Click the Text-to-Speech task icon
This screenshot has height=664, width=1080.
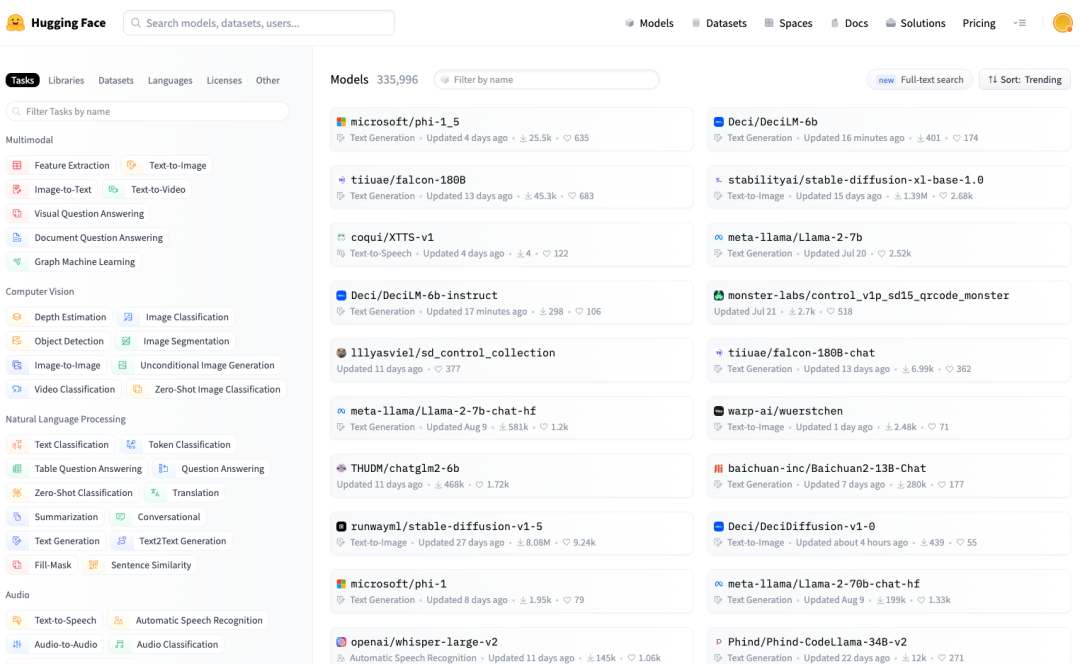click(x=17, y=620)
